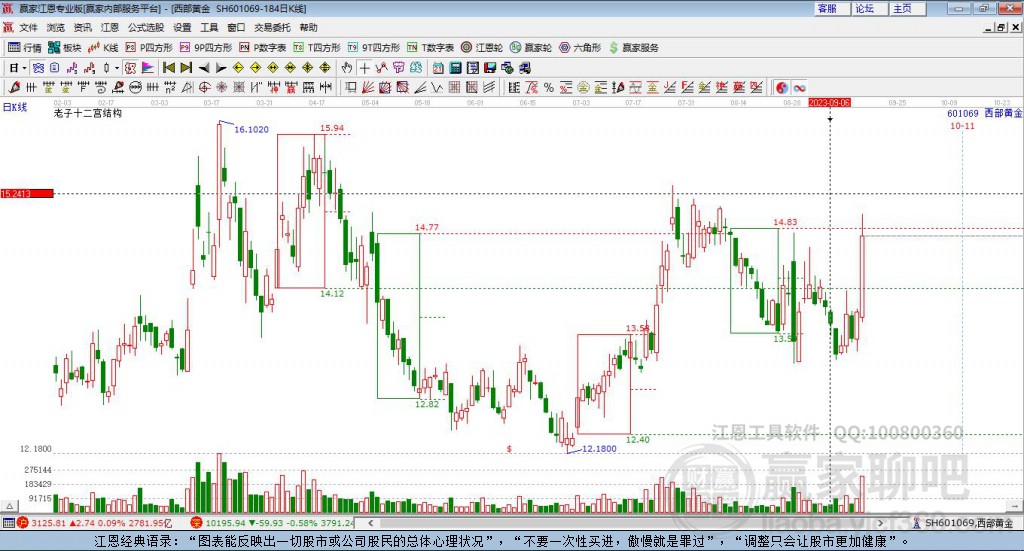1024x551 pixels.
Task: Open the 9T四方形 tool
Action: (x=374, y=48)
